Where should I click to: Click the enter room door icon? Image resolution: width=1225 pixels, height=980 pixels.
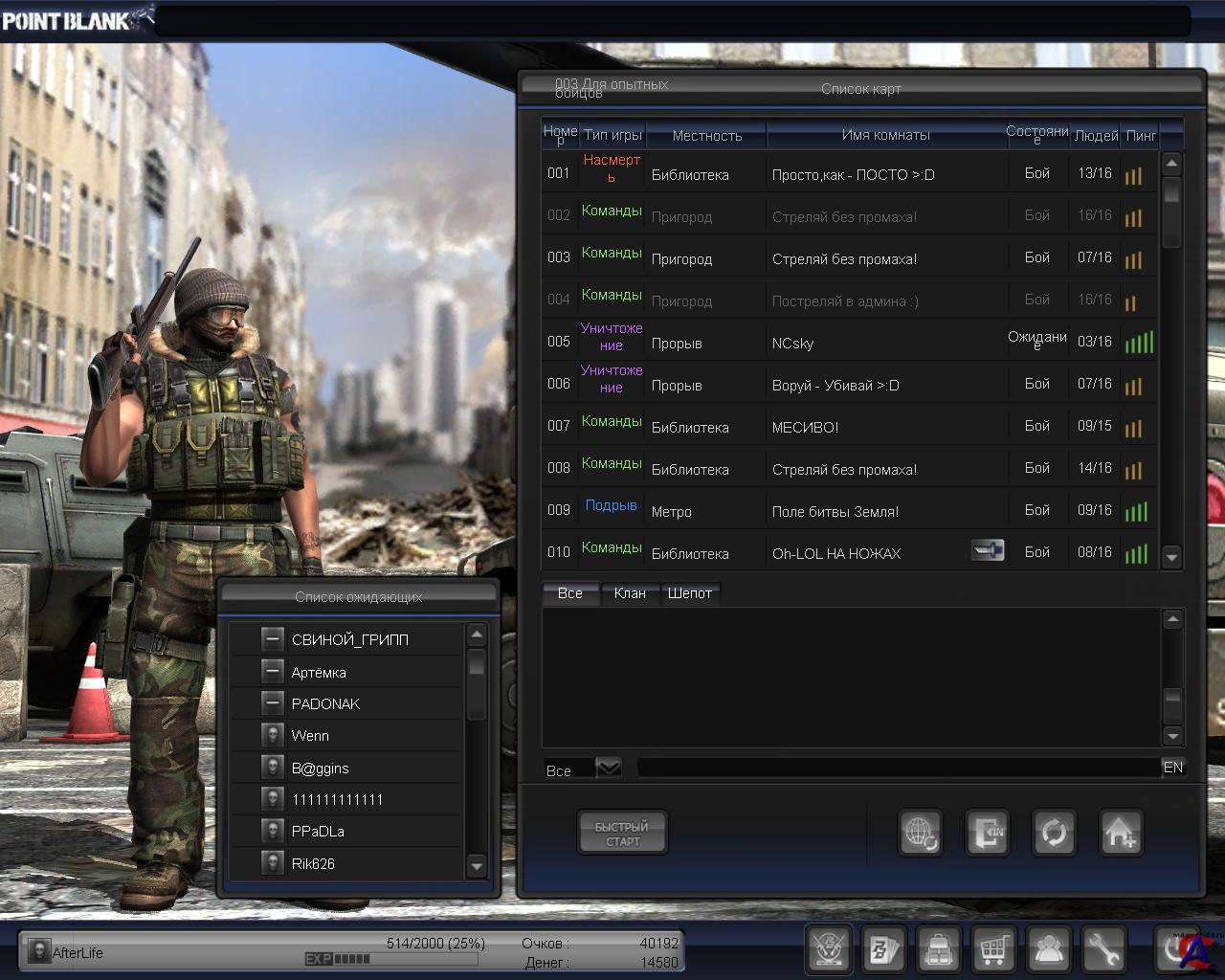pyautogui.click(x=987, y=833)
